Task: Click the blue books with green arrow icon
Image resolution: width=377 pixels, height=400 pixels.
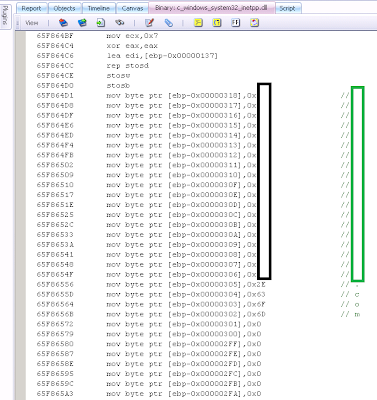Action: click(x=82, y=23)
